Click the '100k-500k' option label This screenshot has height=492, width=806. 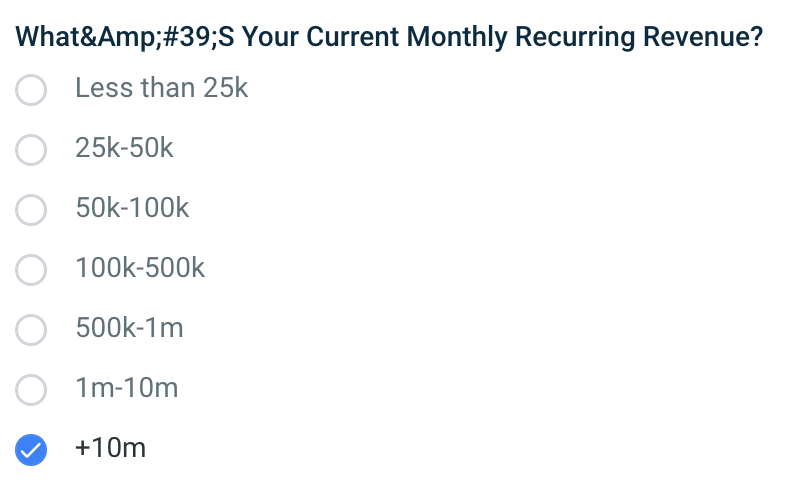140,267
